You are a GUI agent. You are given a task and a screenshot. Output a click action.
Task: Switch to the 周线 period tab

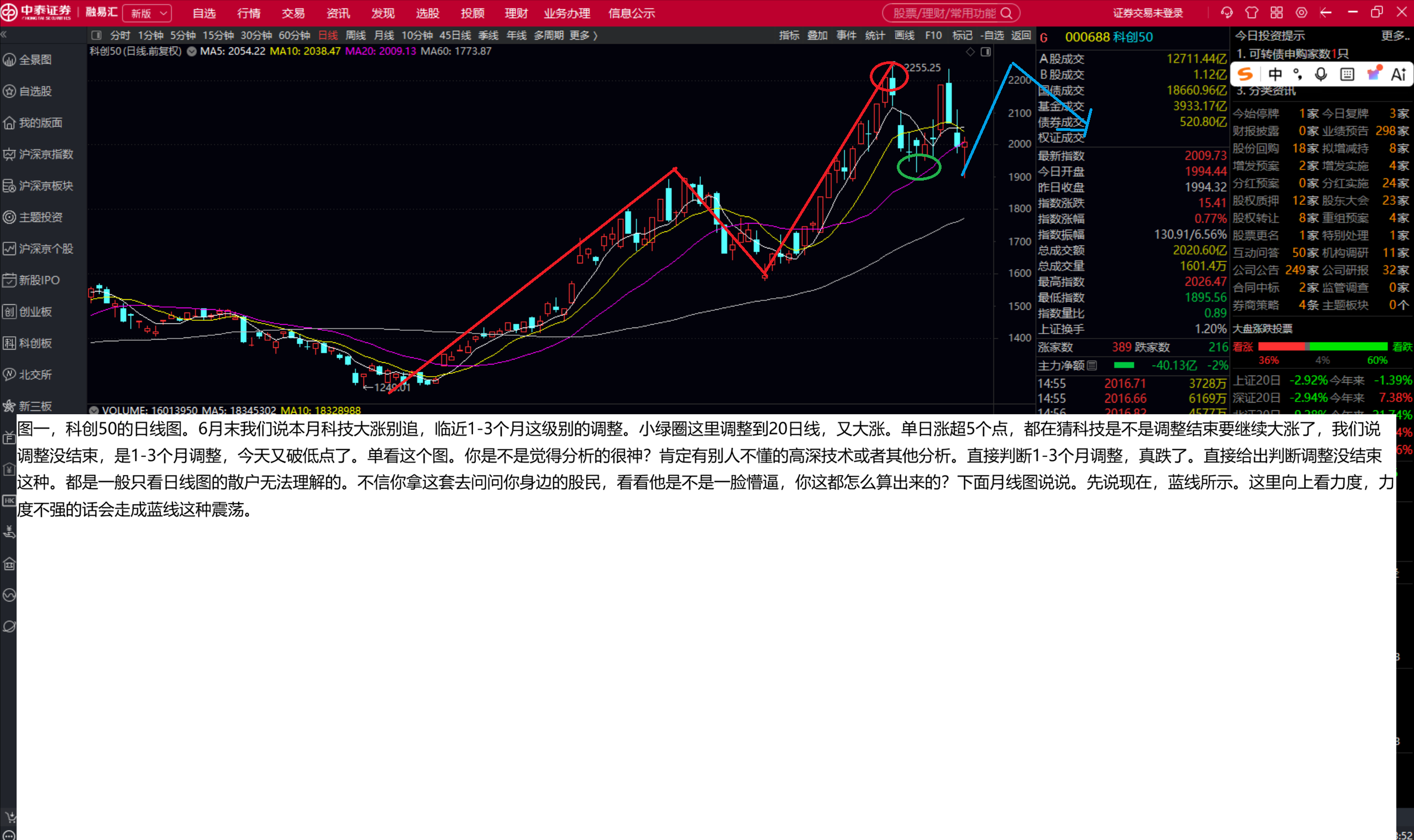click(356, 35)
